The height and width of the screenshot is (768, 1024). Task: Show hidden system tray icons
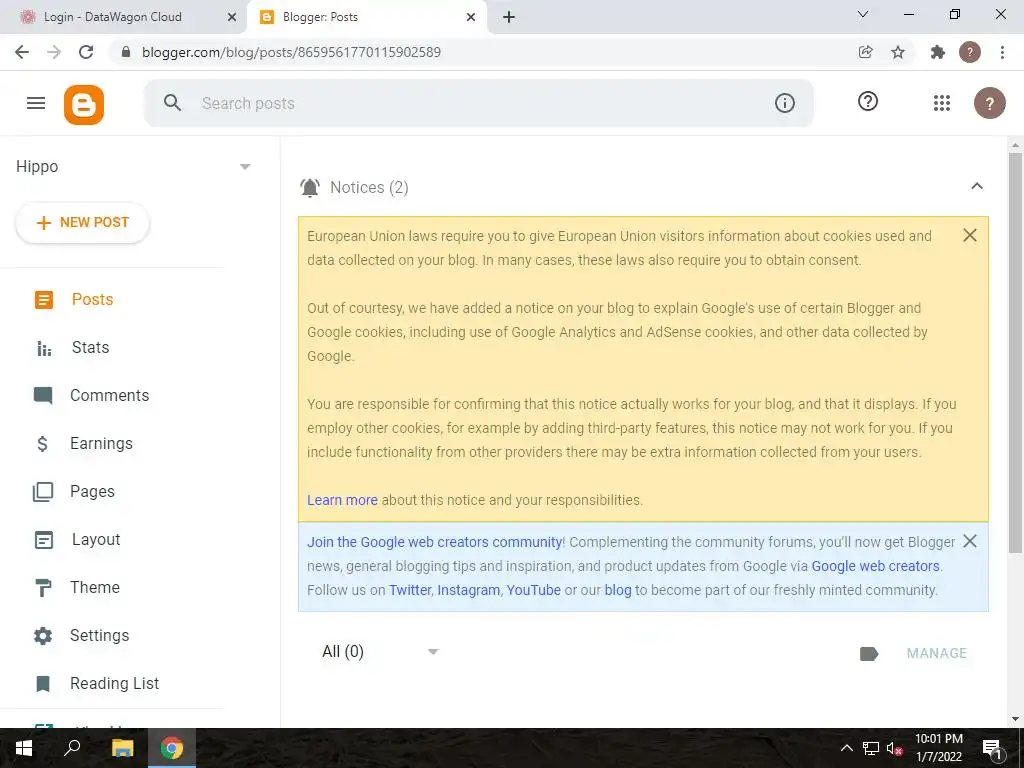(846, 748)
